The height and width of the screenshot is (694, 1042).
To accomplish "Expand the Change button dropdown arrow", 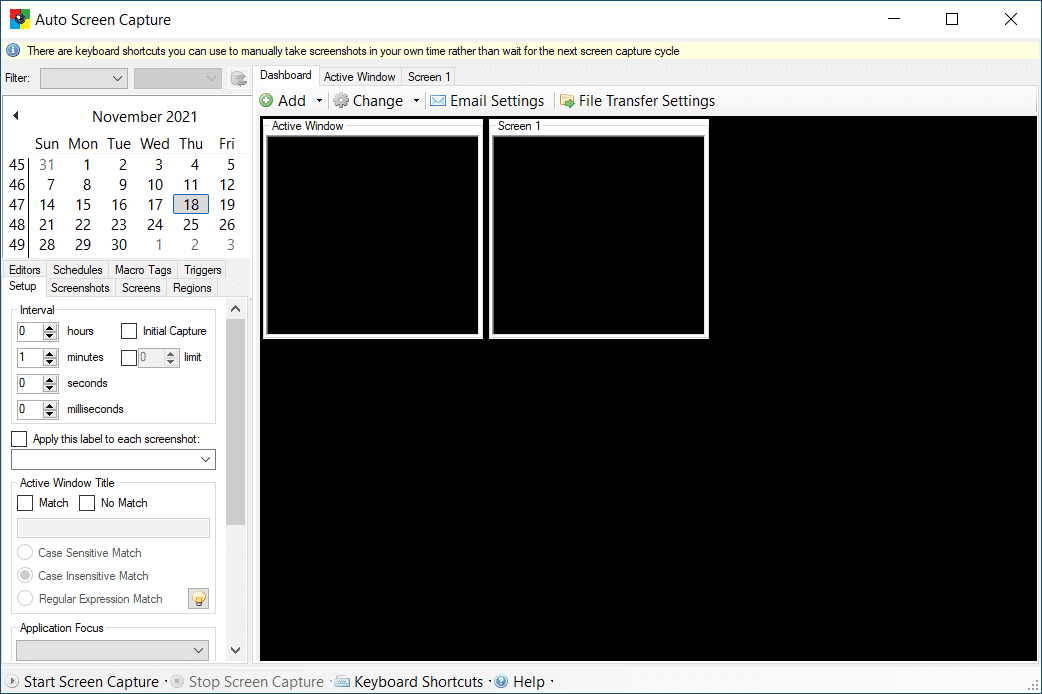I will pos(416,101).
